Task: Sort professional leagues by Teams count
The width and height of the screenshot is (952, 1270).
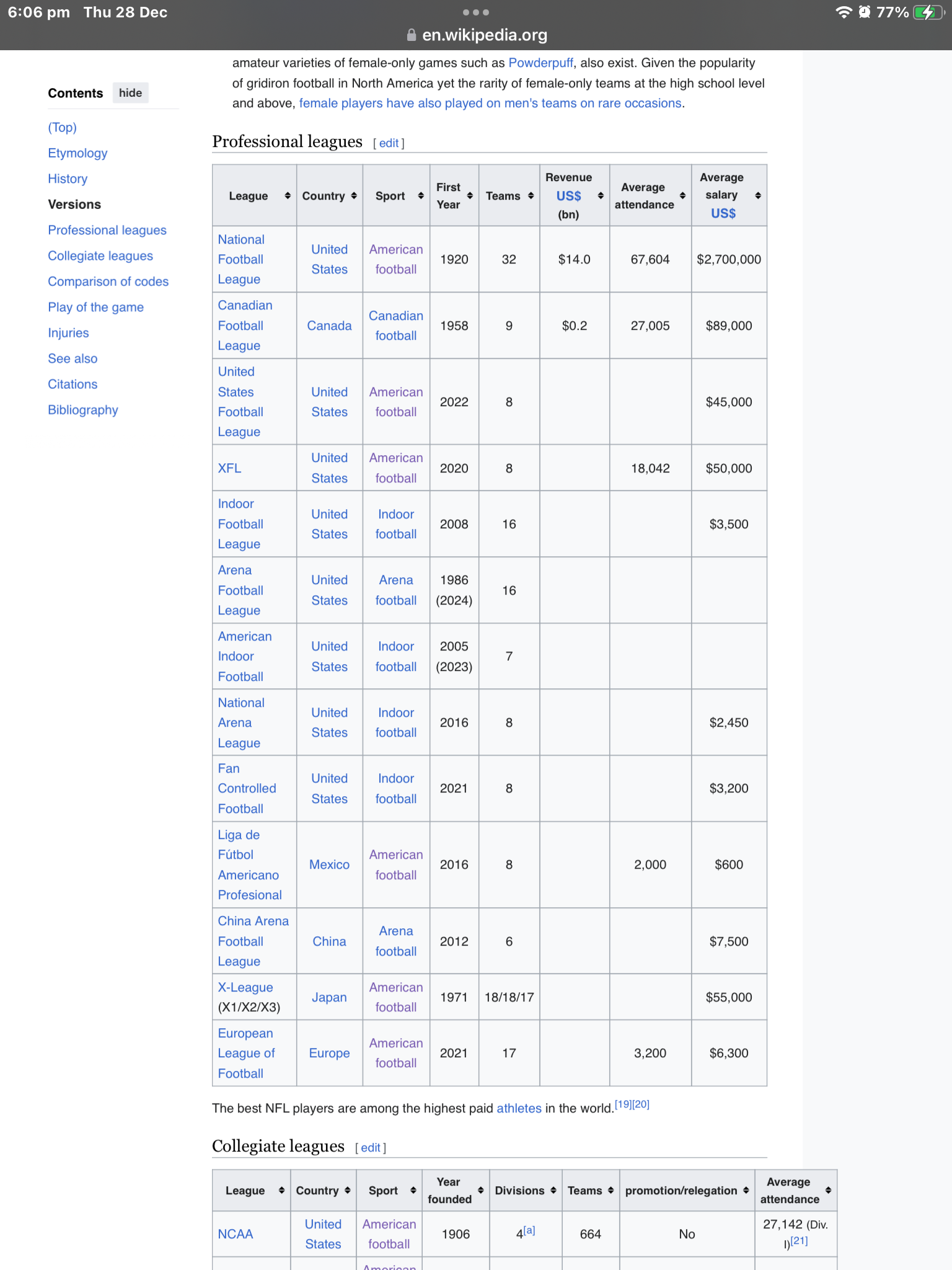Action: click(x=531, y=196)
